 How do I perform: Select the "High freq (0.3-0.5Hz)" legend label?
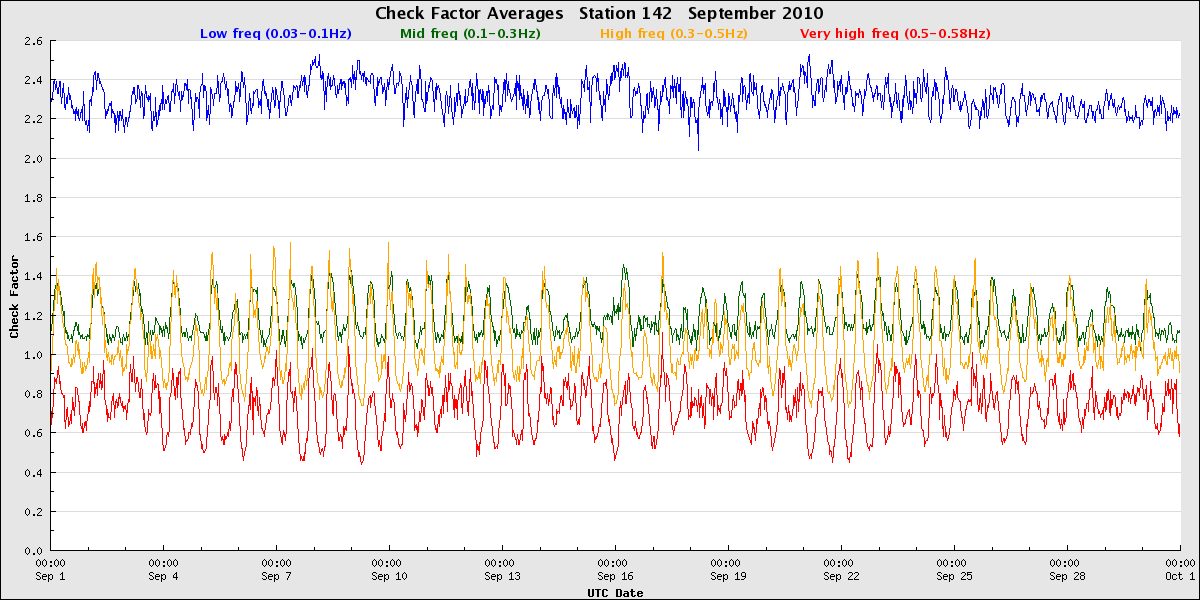pyautogui.click(x=673, y=33)
